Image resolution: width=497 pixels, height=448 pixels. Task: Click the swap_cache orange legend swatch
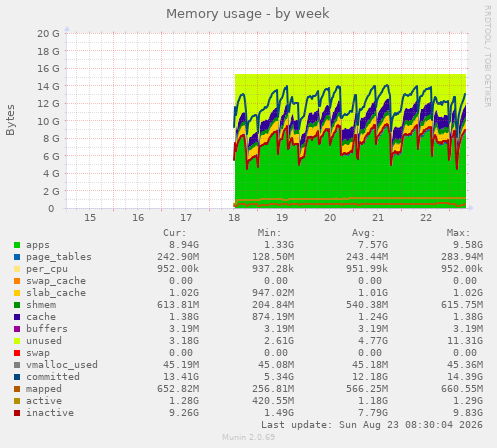tap(17, 281)
